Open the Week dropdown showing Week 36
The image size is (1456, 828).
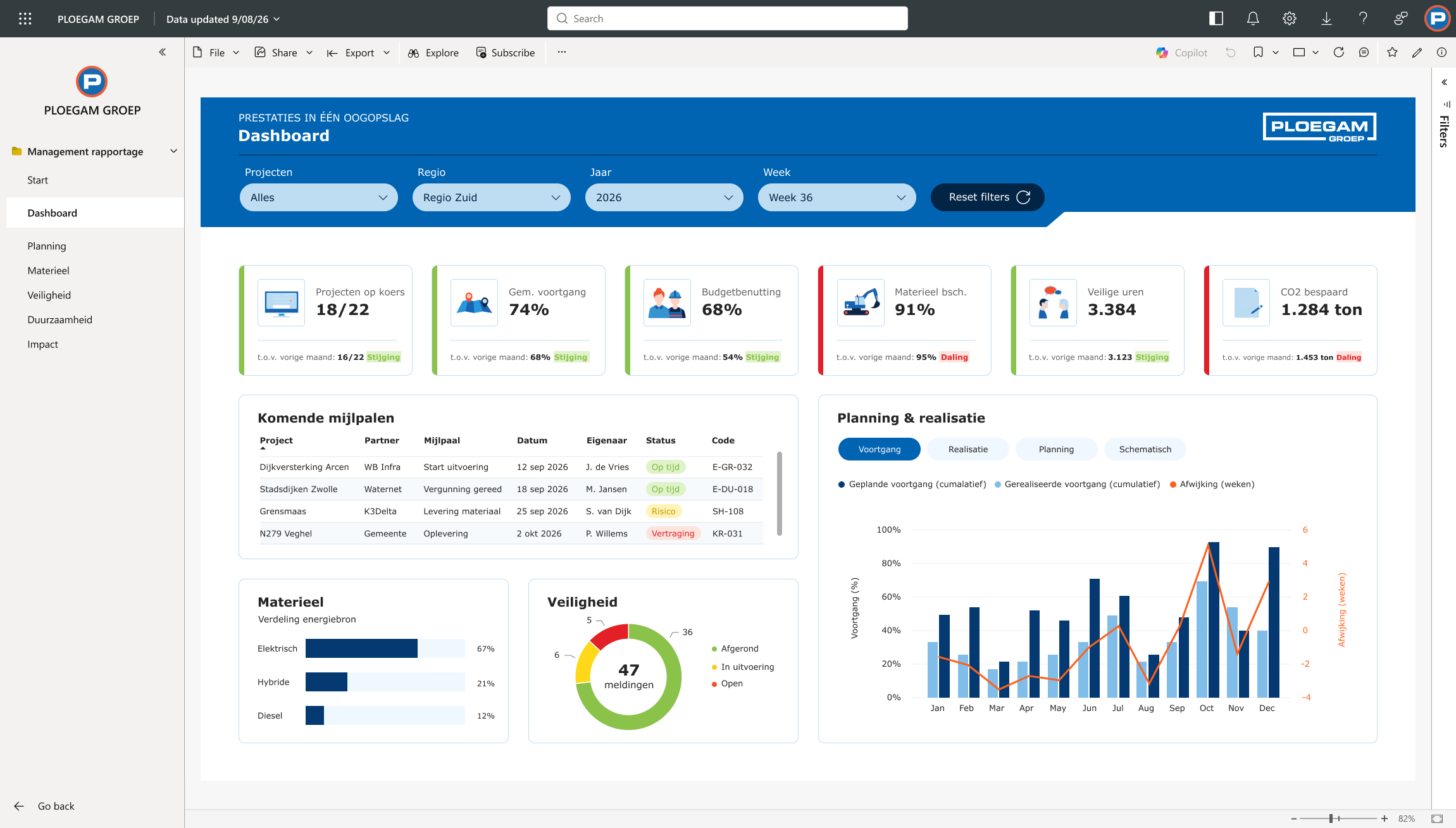click(x=837, y=197)
